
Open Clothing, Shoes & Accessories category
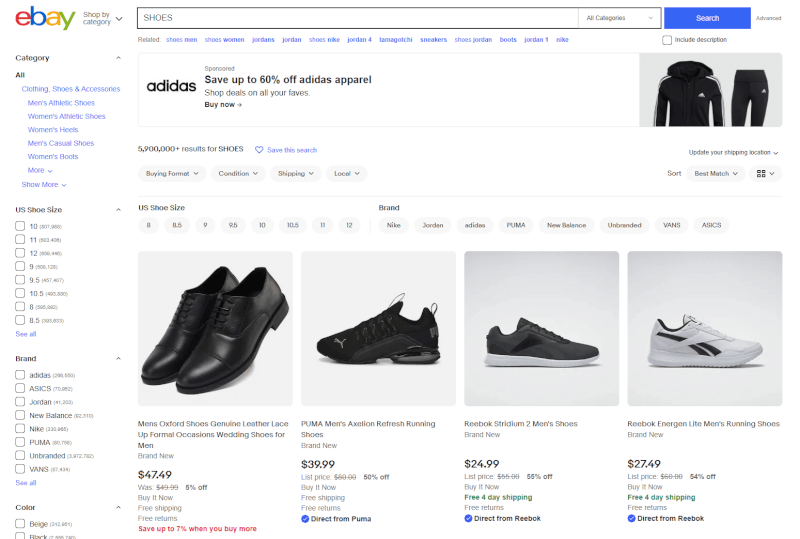tap(71, 89)
